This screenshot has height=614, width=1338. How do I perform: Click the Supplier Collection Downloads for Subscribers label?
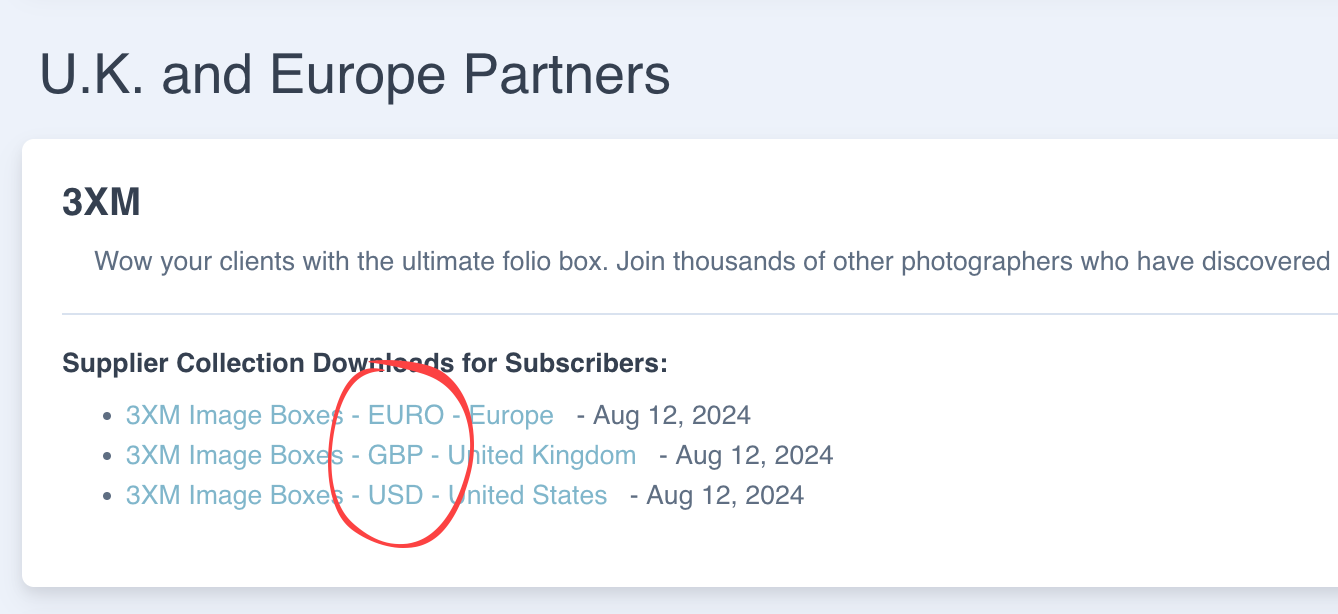pos(364,363)
